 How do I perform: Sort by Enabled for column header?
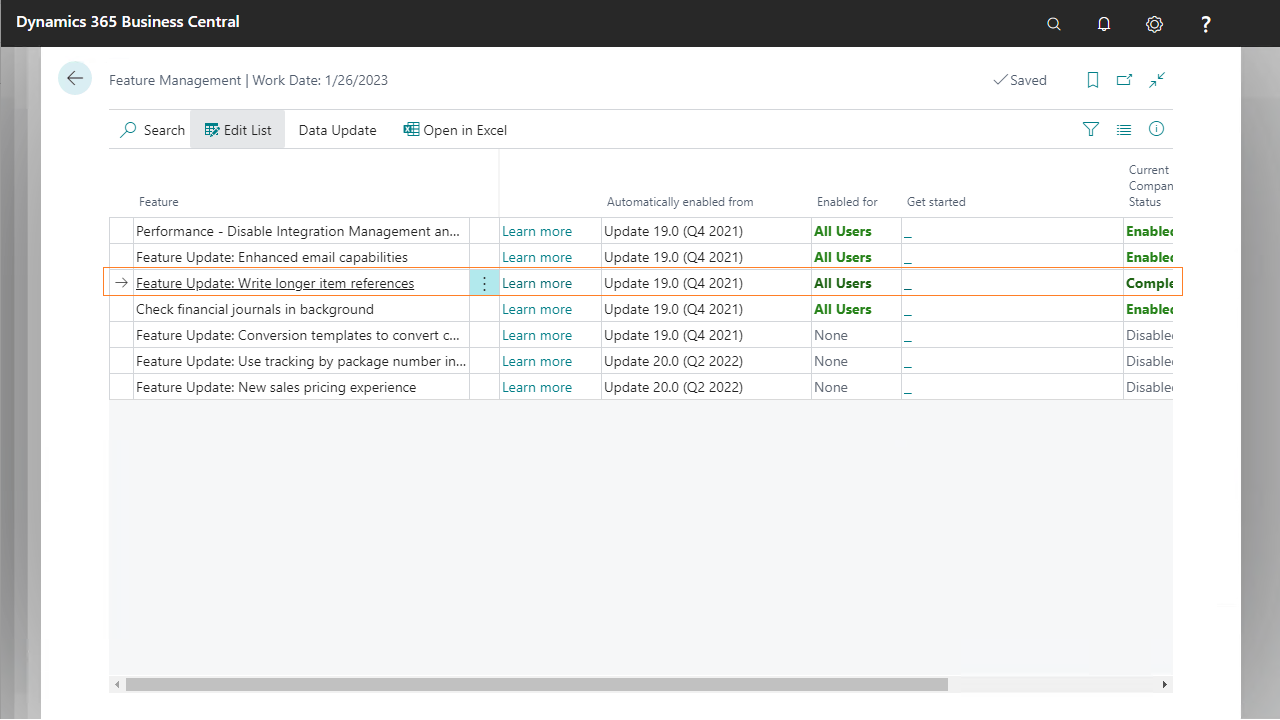(x=847, y=202)
